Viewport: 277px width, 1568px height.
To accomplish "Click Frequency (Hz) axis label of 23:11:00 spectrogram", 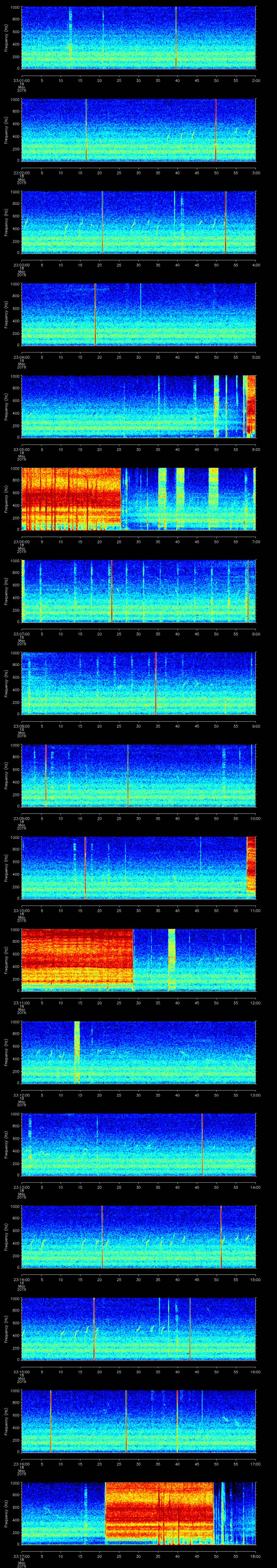I will [x=6, y=960].
